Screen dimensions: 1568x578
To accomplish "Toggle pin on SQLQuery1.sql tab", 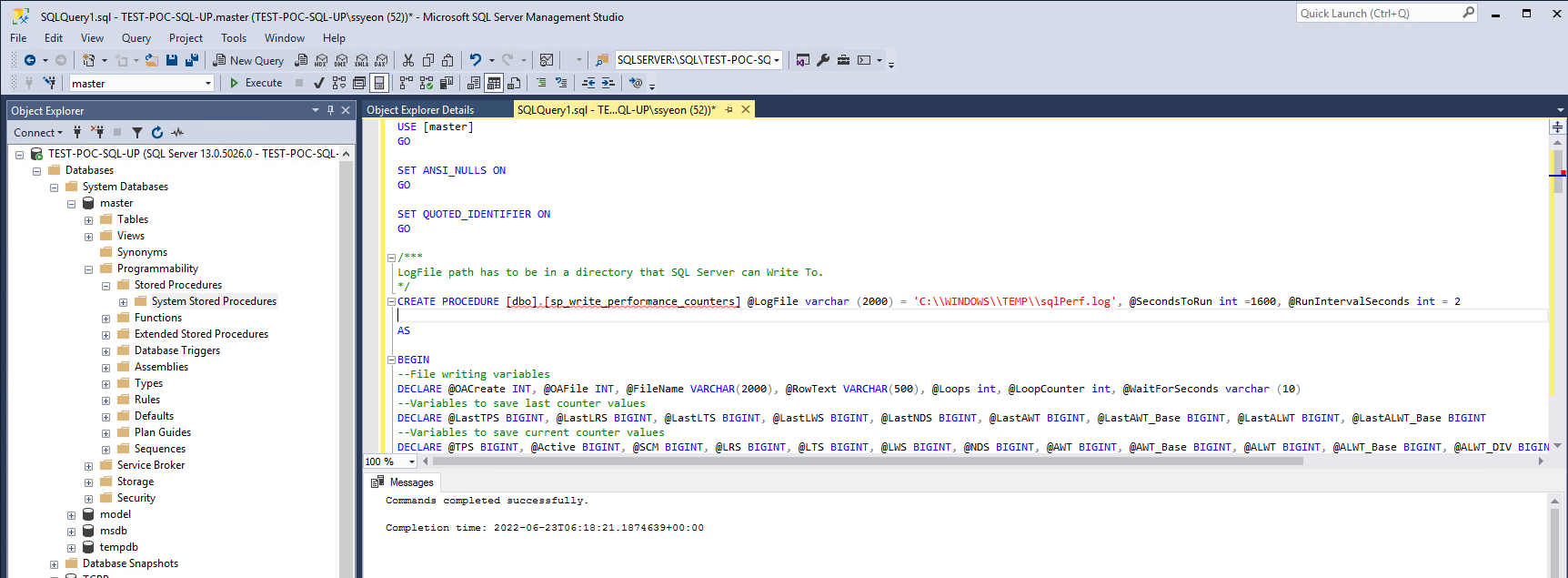I will click(x=729, y=109).
